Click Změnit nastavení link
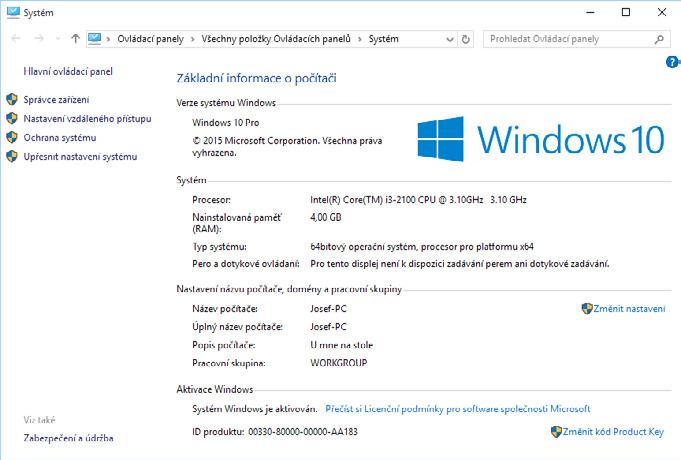Image resolution: width=681 pixels, height=460 pixels. (x=629, y=309)
